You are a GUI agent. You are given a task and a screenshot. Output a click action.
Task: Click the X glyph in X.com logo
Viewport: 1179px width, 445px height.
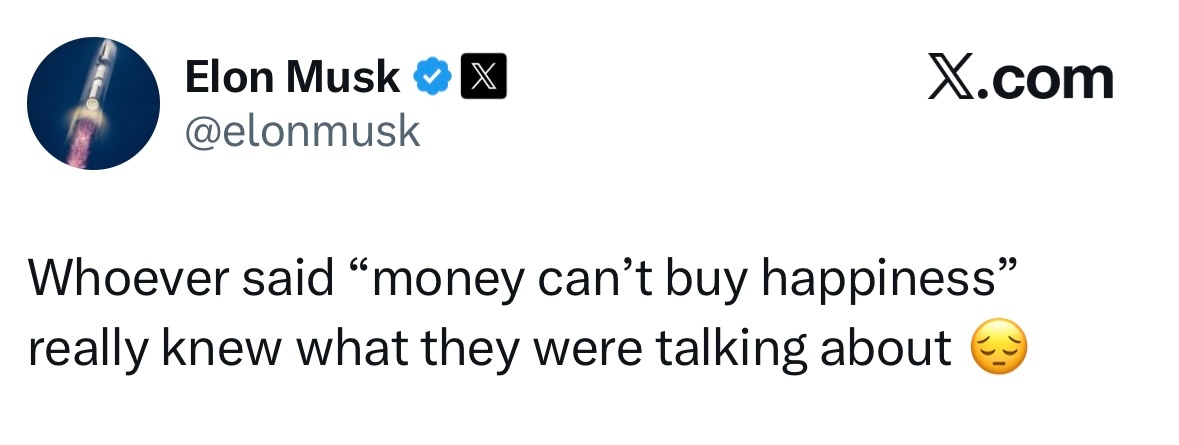[x=948, y=79]
